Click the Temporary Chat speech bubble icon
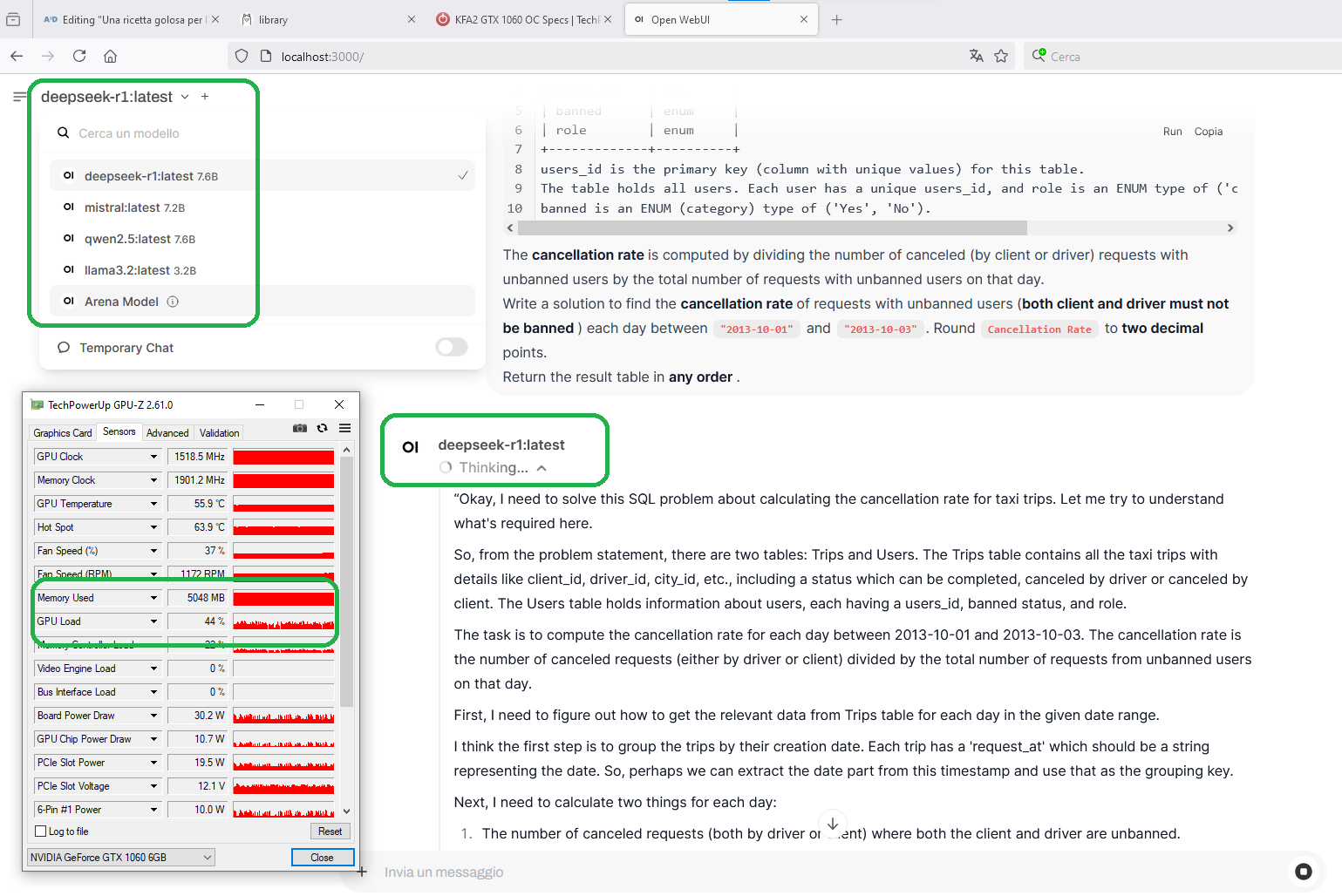The height and width of the screenshot is (896, 1342). click(64, 348)
